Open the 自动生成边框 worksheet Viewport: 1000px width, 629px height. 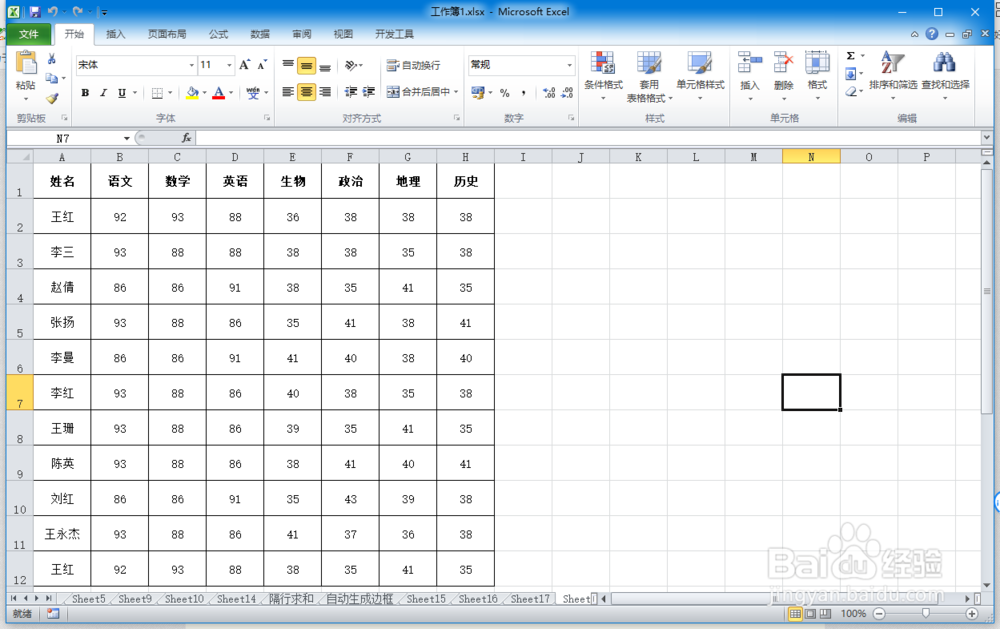pyautogui.click(x=358, y=599)
